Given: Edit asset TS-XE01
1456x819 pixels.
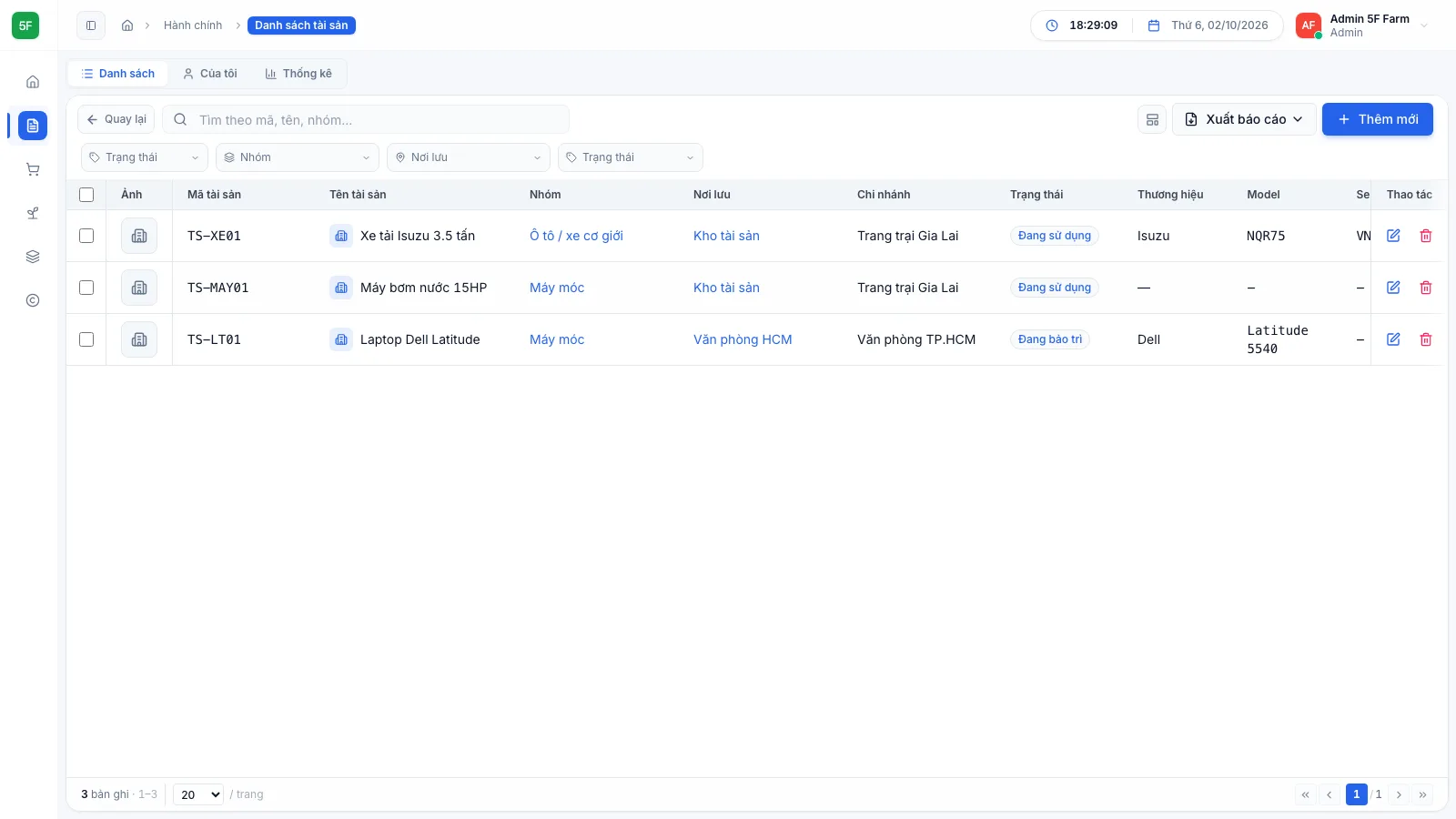Looking at the screenshot, I should pos(1393,236).
